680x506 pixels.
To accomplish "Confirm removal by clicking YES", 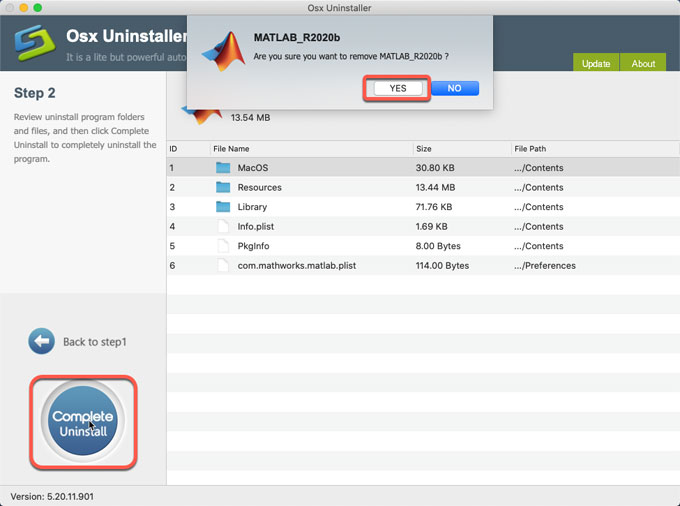I will pyautogui.click(x=398, y=88).
